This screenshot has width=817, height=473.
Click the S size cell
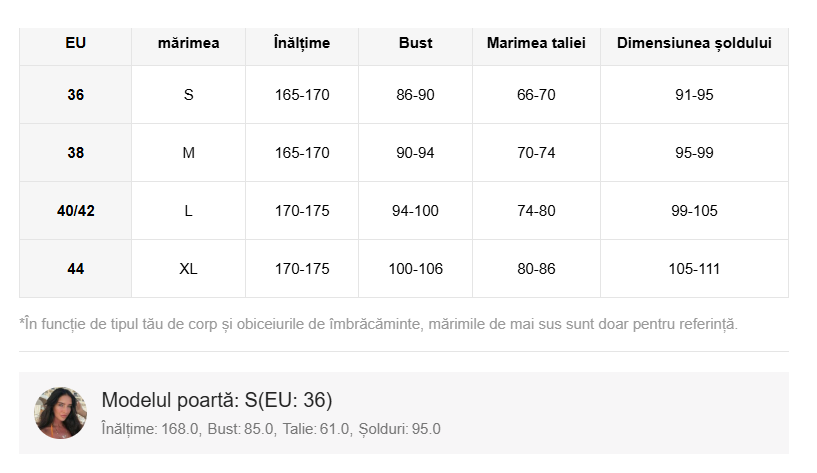(188, 96)
